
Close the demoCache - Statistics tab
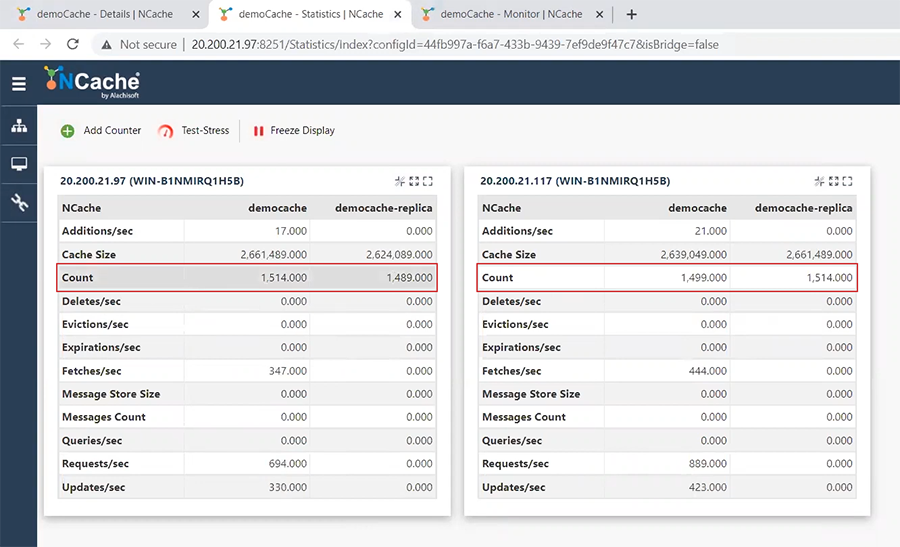tap(398, 14)
